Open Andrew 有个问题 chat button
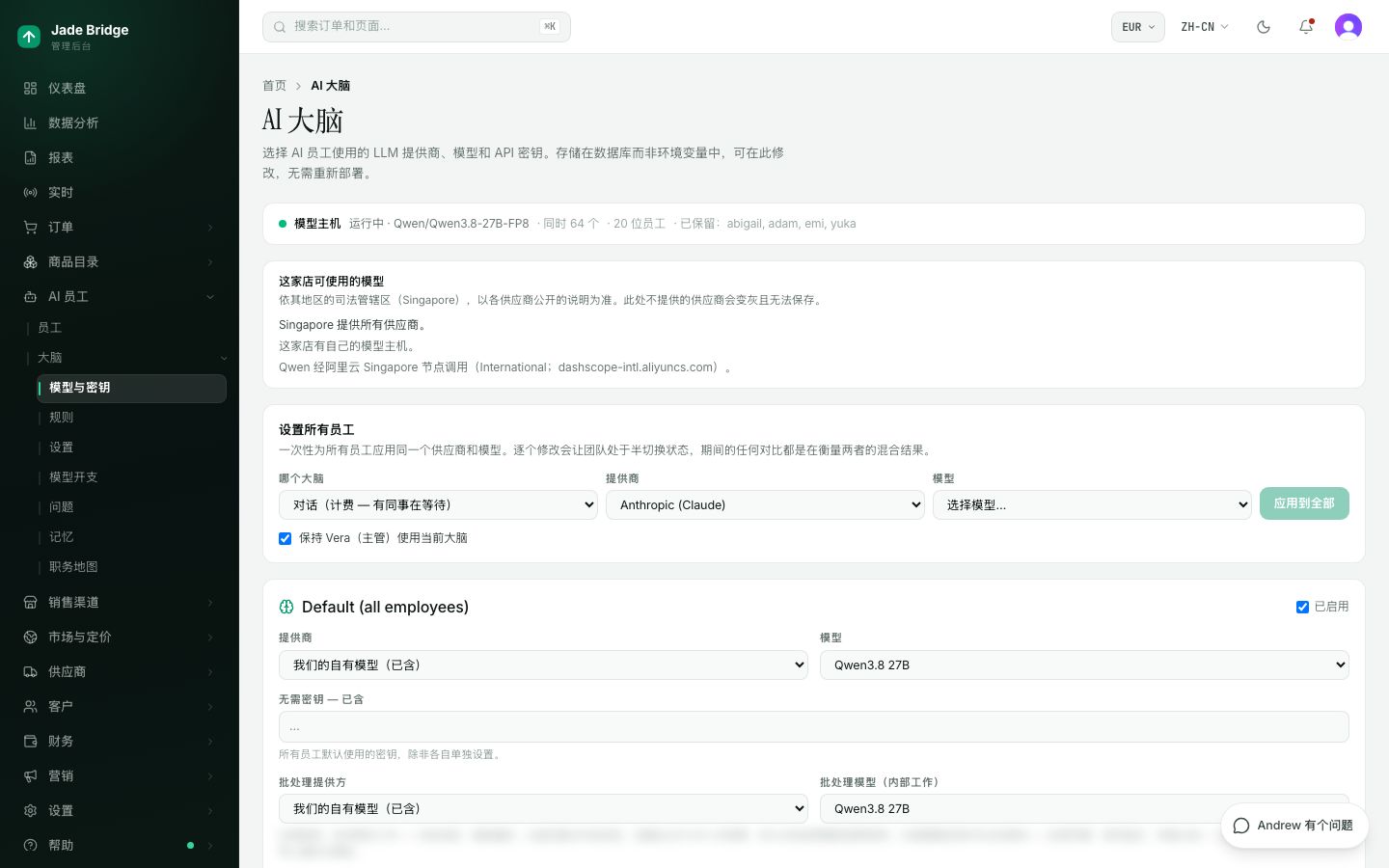1389x868 pixels. [1294, 826]
